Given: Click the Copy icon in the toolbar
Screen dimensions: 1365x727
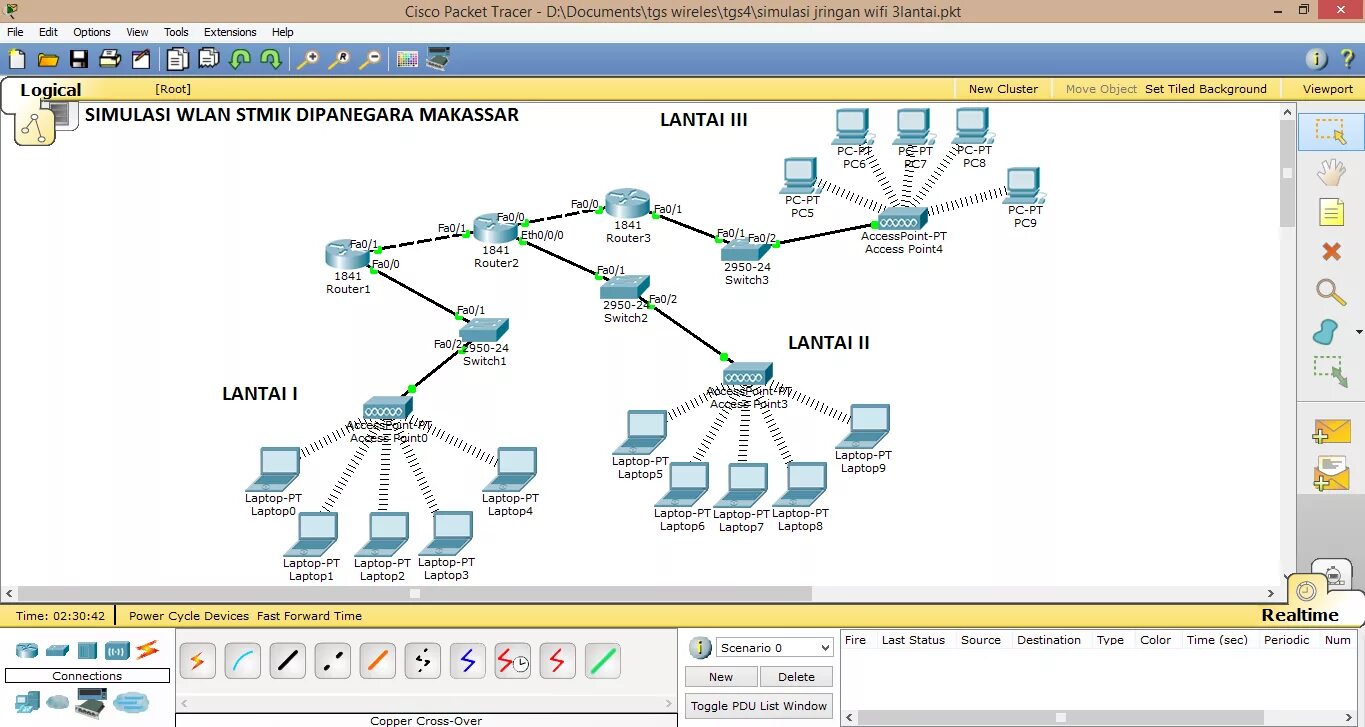Looking at the screenshot, I should click(x=177, y=59).
